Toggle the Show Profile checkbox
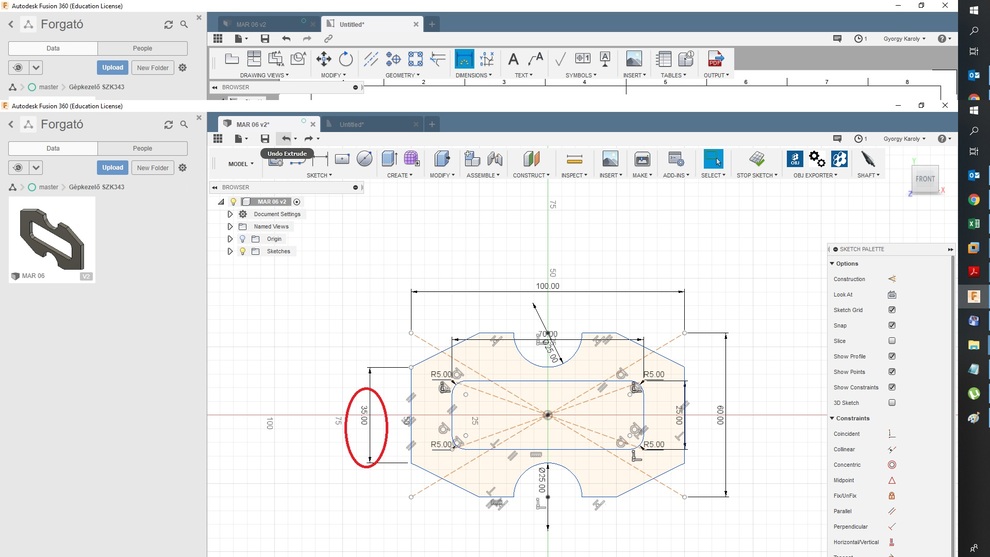990x557 pixels. (892, 356)
